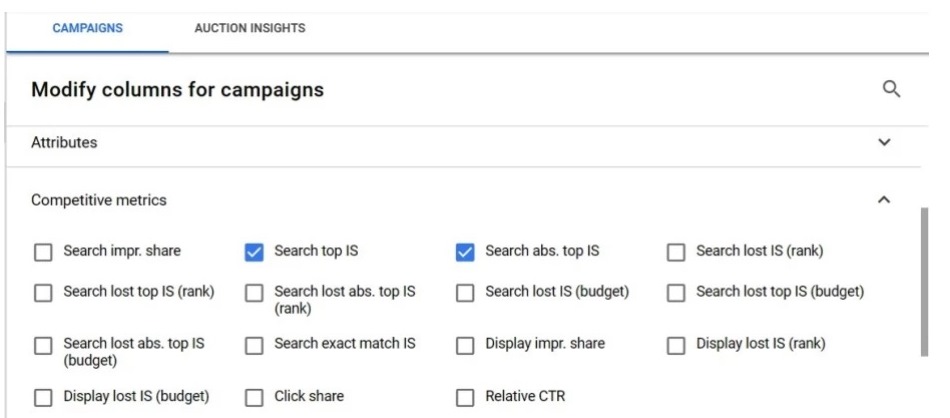Select Search lost top IS (budget) checkbox
Viewport: 950px width, 418px height.
677,292
